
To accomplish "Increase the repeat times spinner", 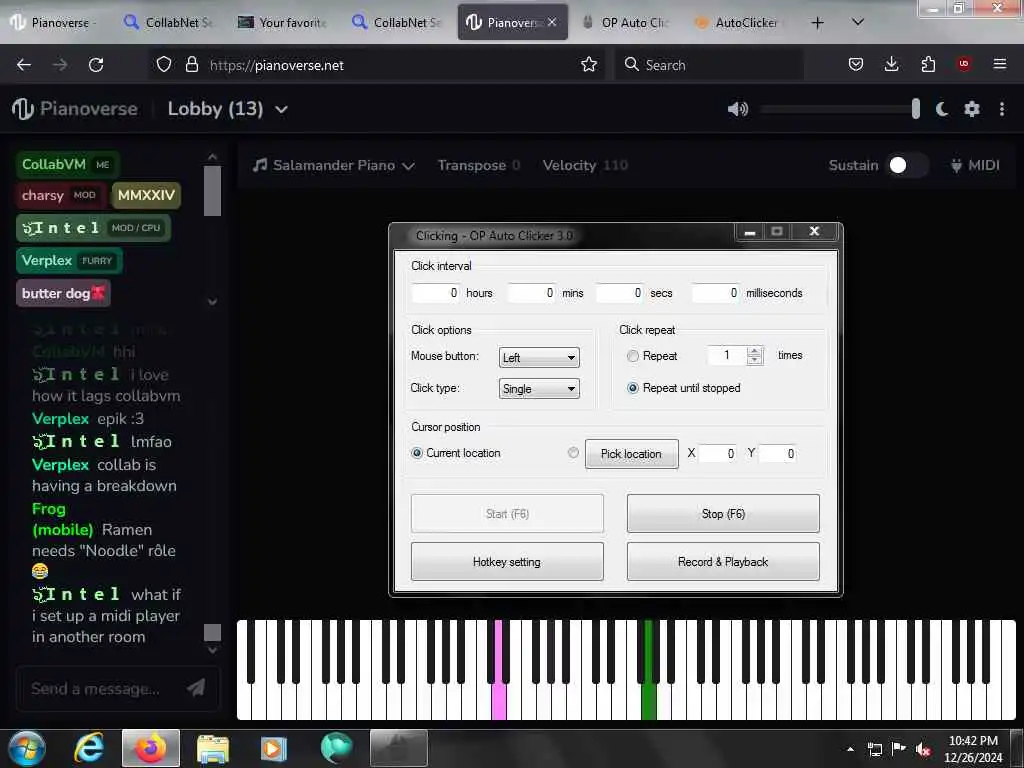I will point(755,351).
